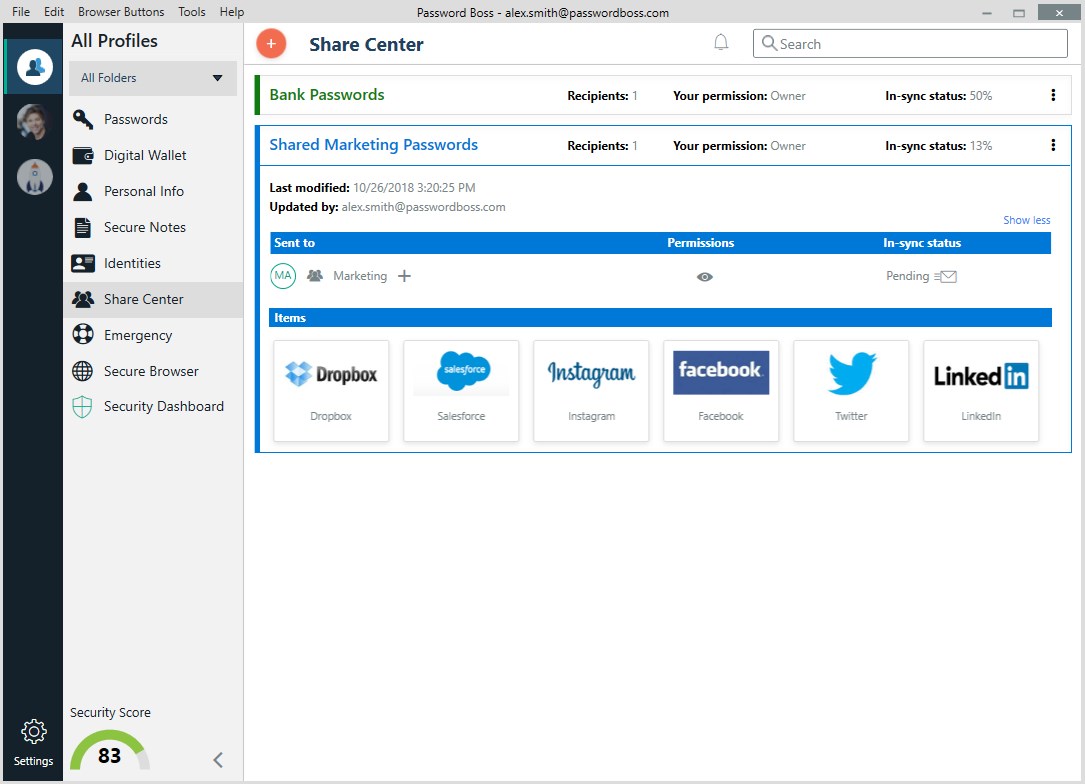1085x784 pixels.
Task: Click the search magnifier icon
Action: [769, 44]
